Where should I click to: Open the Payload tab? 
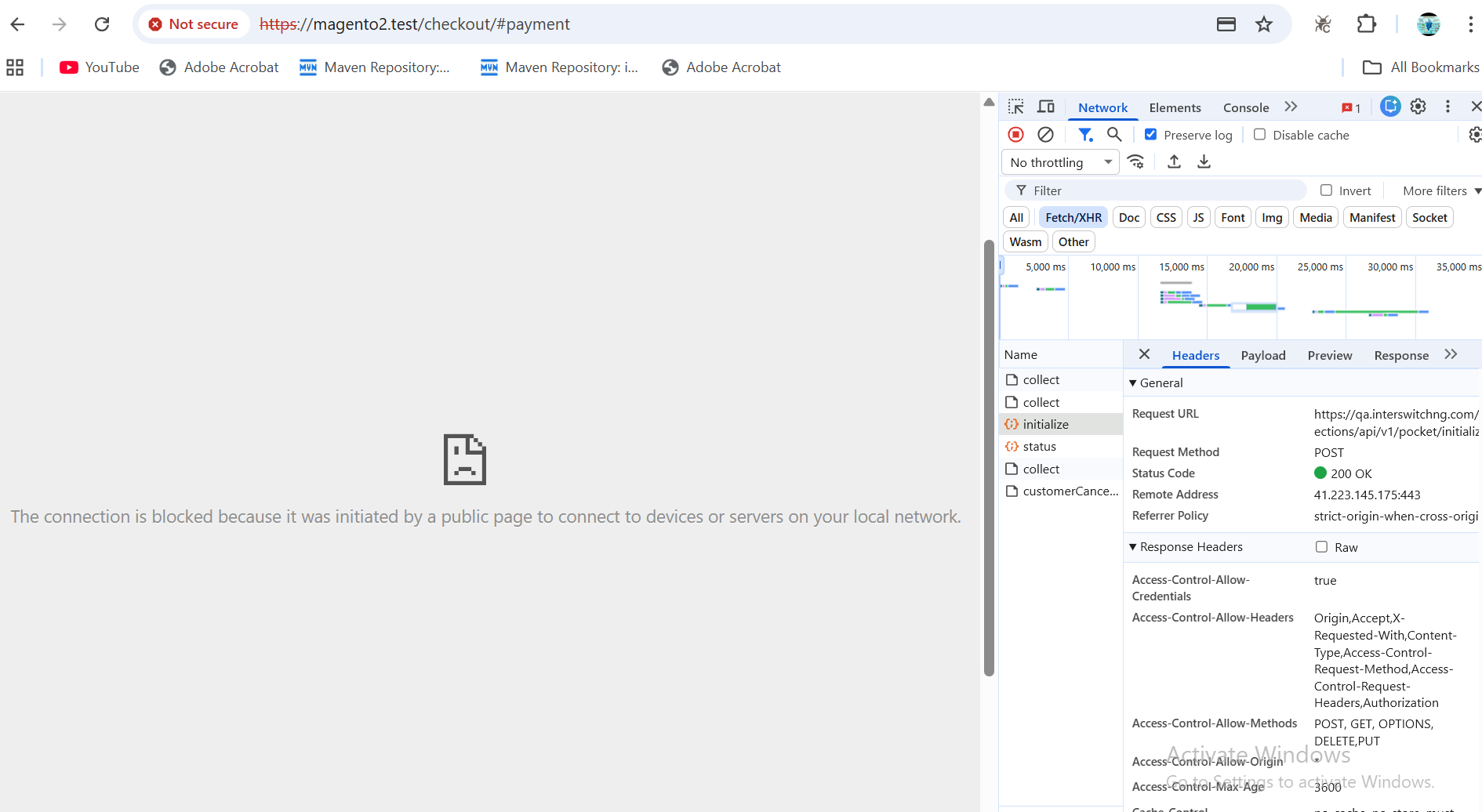pos(1262,356)
